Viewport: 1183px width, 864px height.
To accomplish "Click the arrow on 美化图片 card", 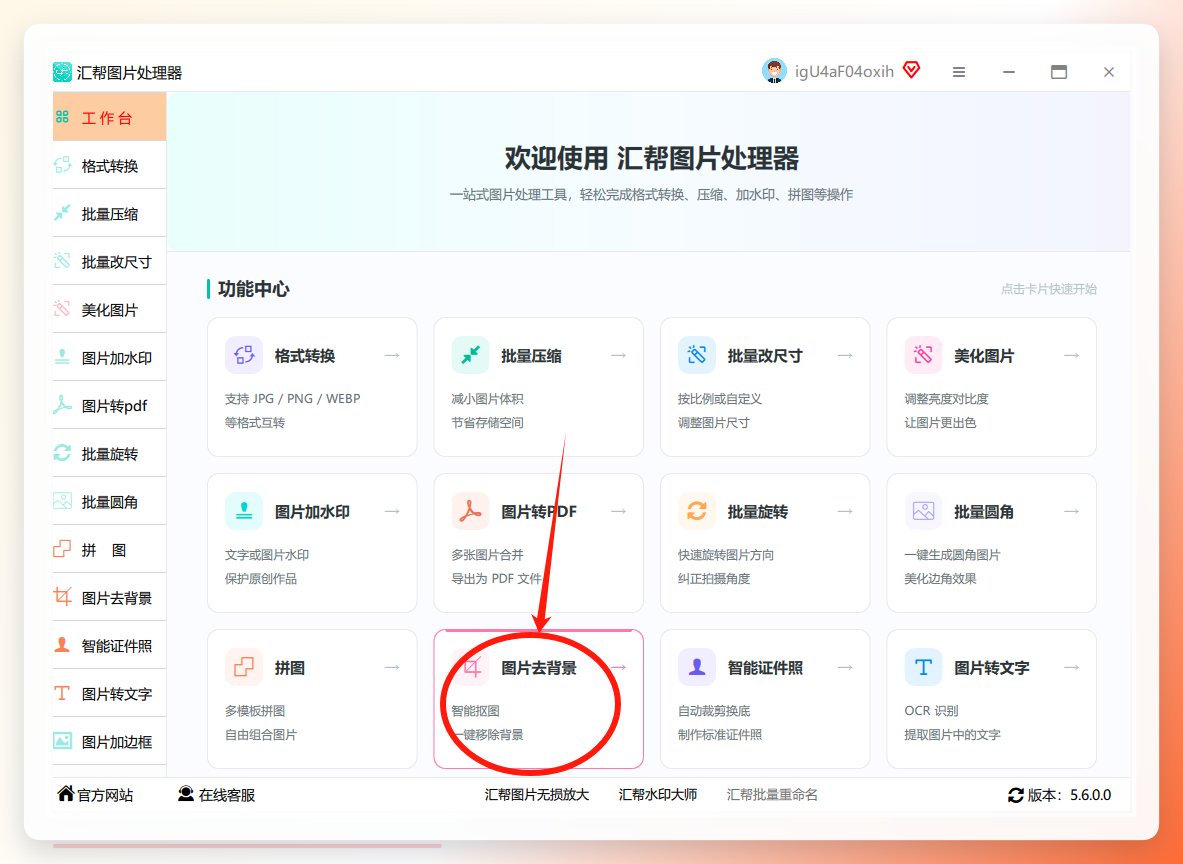I will [1071, 355].
